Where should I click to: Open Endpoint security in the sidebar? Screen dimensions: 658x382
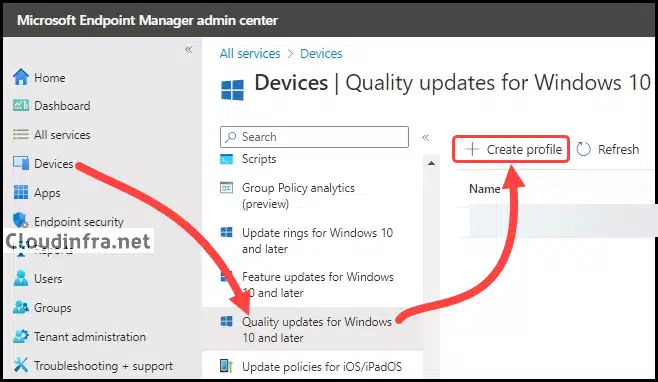tap(79, 221)
